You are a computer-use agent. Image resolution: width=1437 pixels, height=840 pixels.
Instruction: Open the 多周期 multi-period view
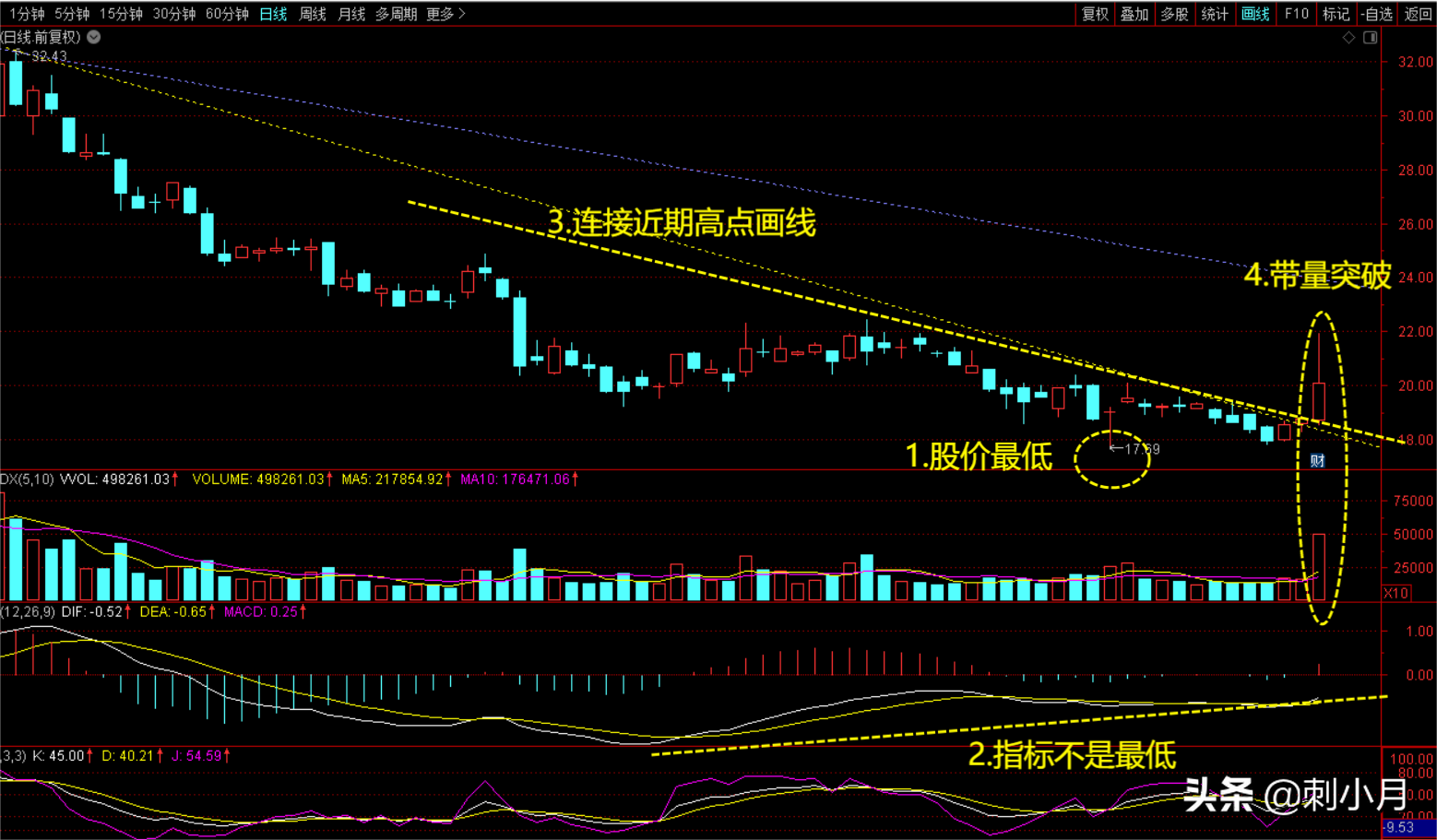396,14
